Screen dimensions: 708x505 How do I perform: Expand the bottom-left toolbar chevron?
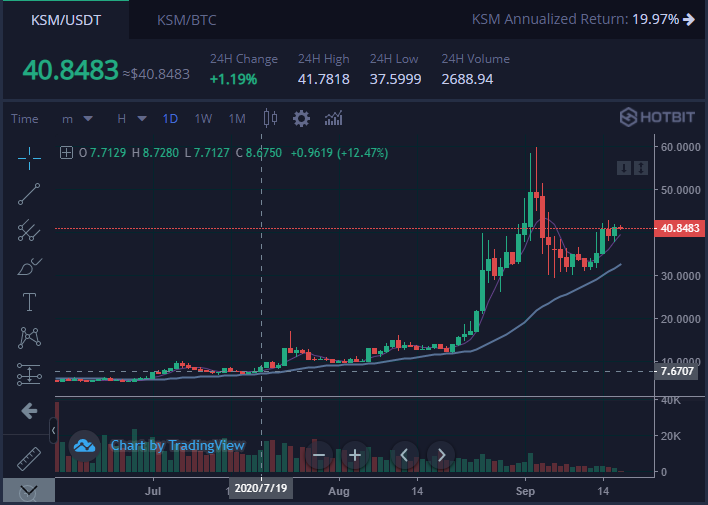point(29,490)
